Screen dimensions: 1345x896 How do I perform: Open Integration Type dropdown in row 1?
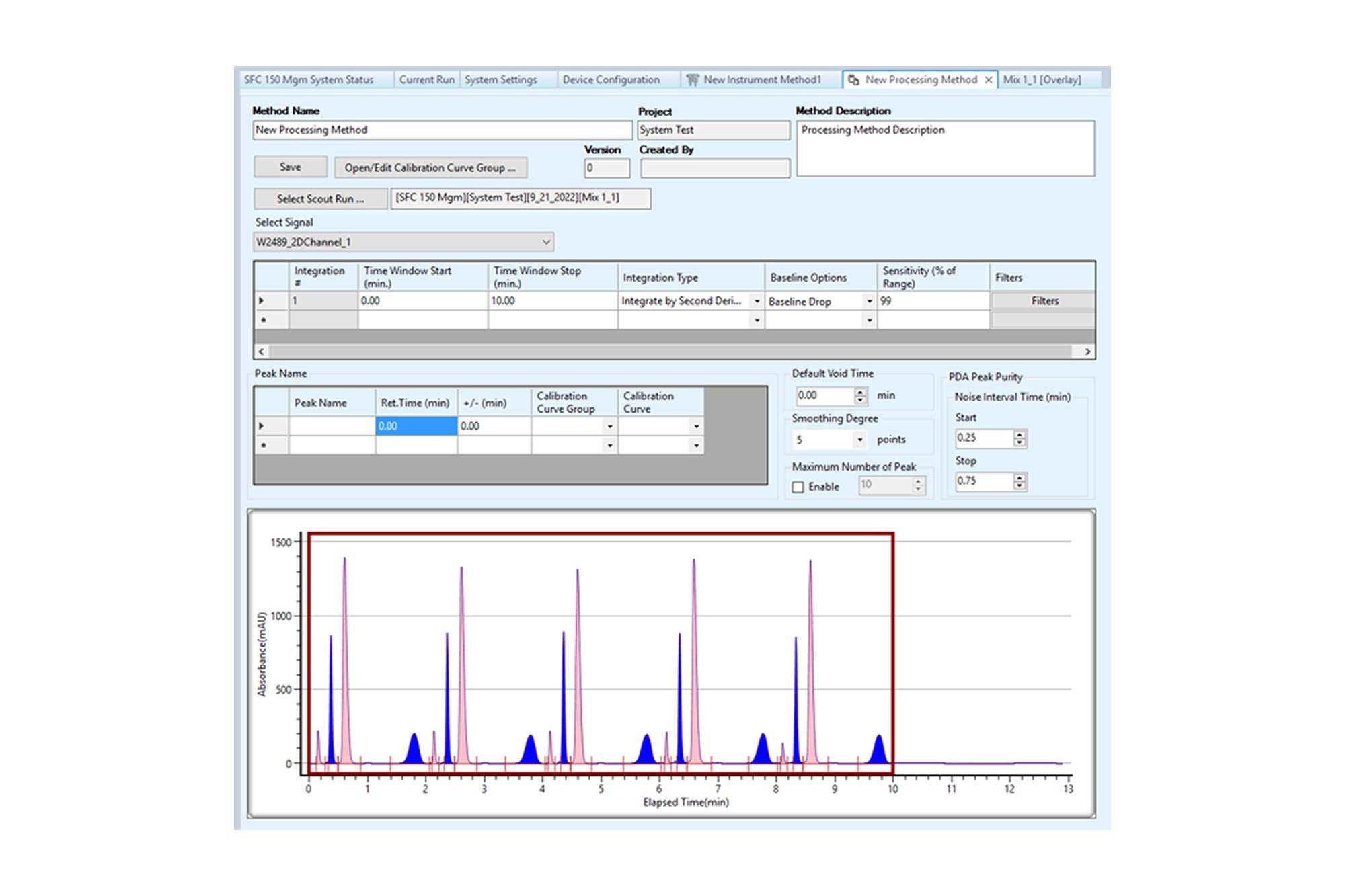[x=757, y=301]
